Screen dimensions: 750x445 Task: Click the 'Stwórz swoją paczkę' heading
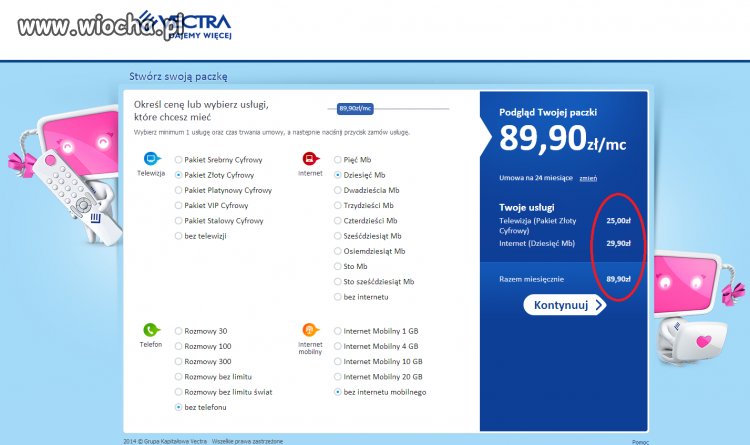point(178,77)
